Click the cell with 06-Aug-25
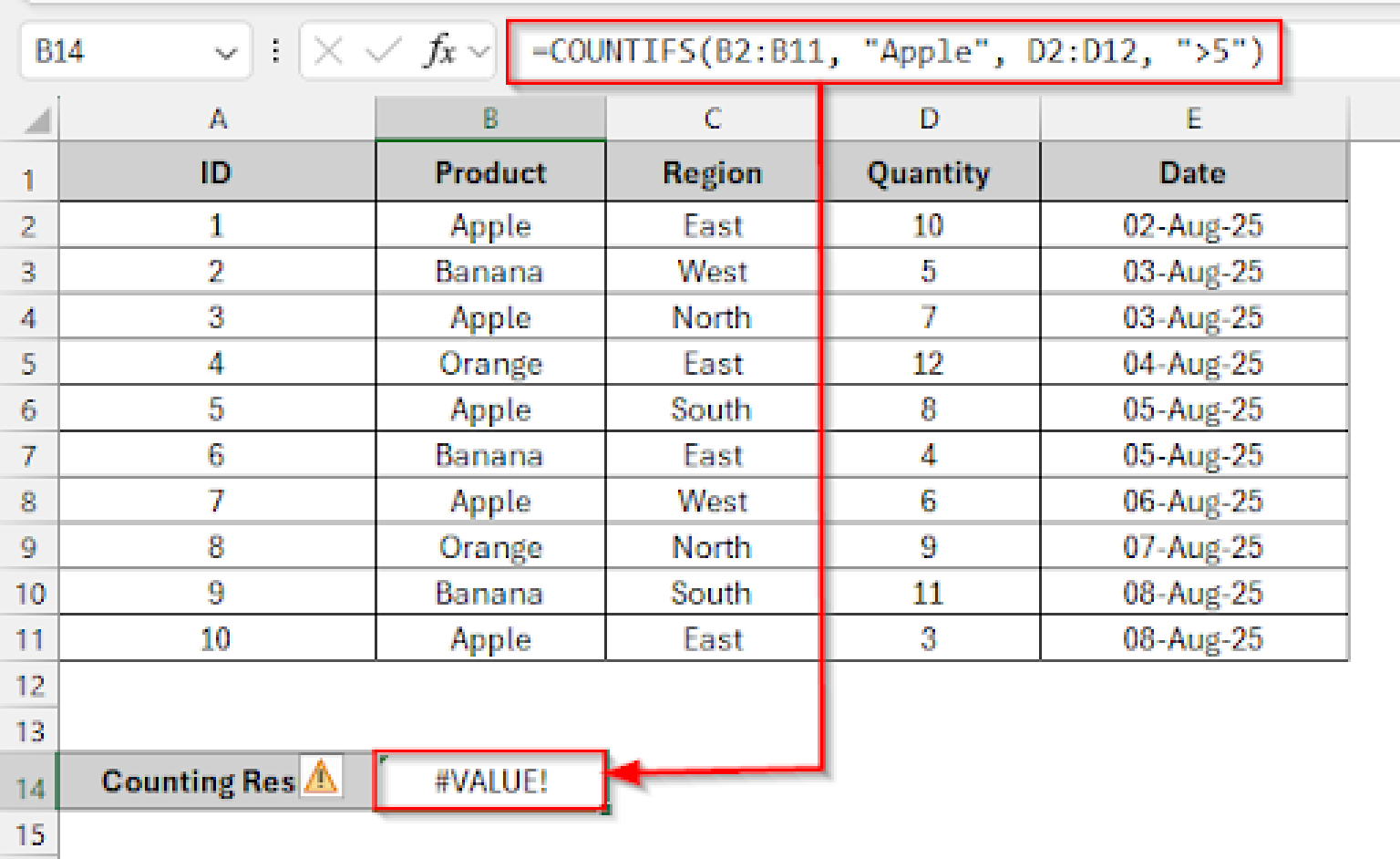The width and height of the screenshot is (1400, 859). pyautogui.click(x=1193, y=501)
